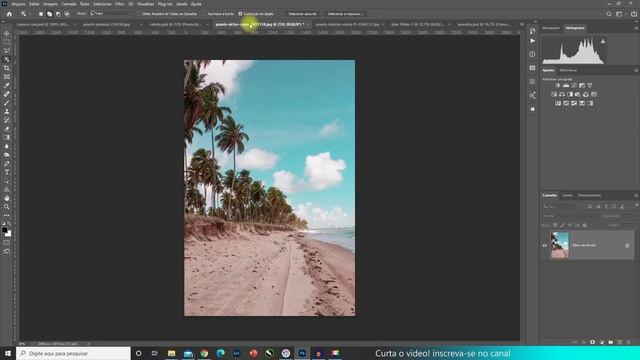Choose the Subtract from Selection mode
Viewport: 640px width, 360px height.
(58, 13)
